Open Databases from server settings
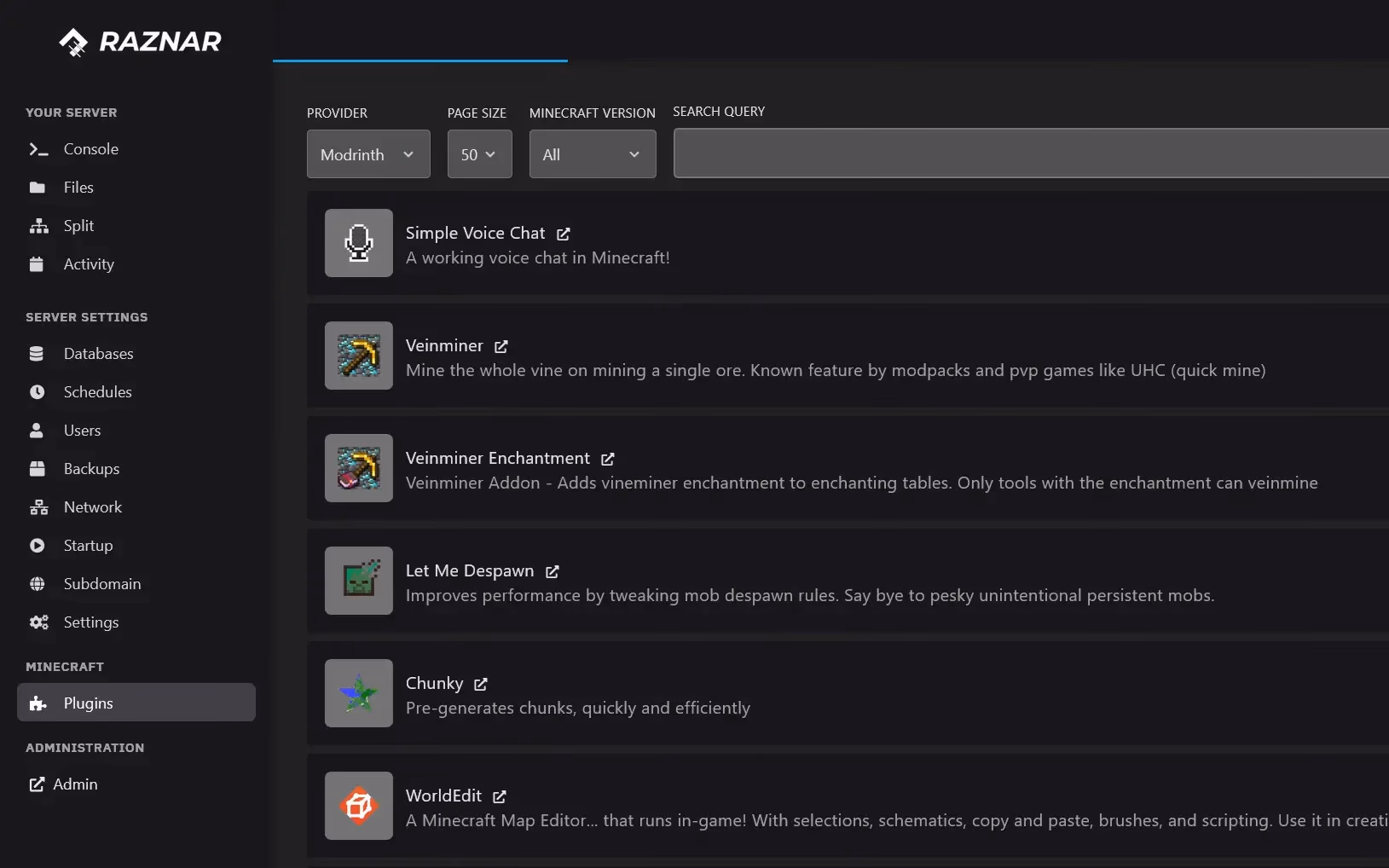This screenshot has height=868, width=1389. pos(136,354)
